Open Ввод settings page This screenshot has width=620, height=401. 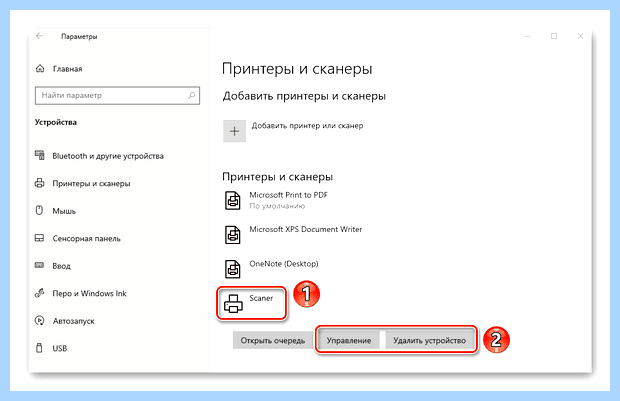click(61, 266)
